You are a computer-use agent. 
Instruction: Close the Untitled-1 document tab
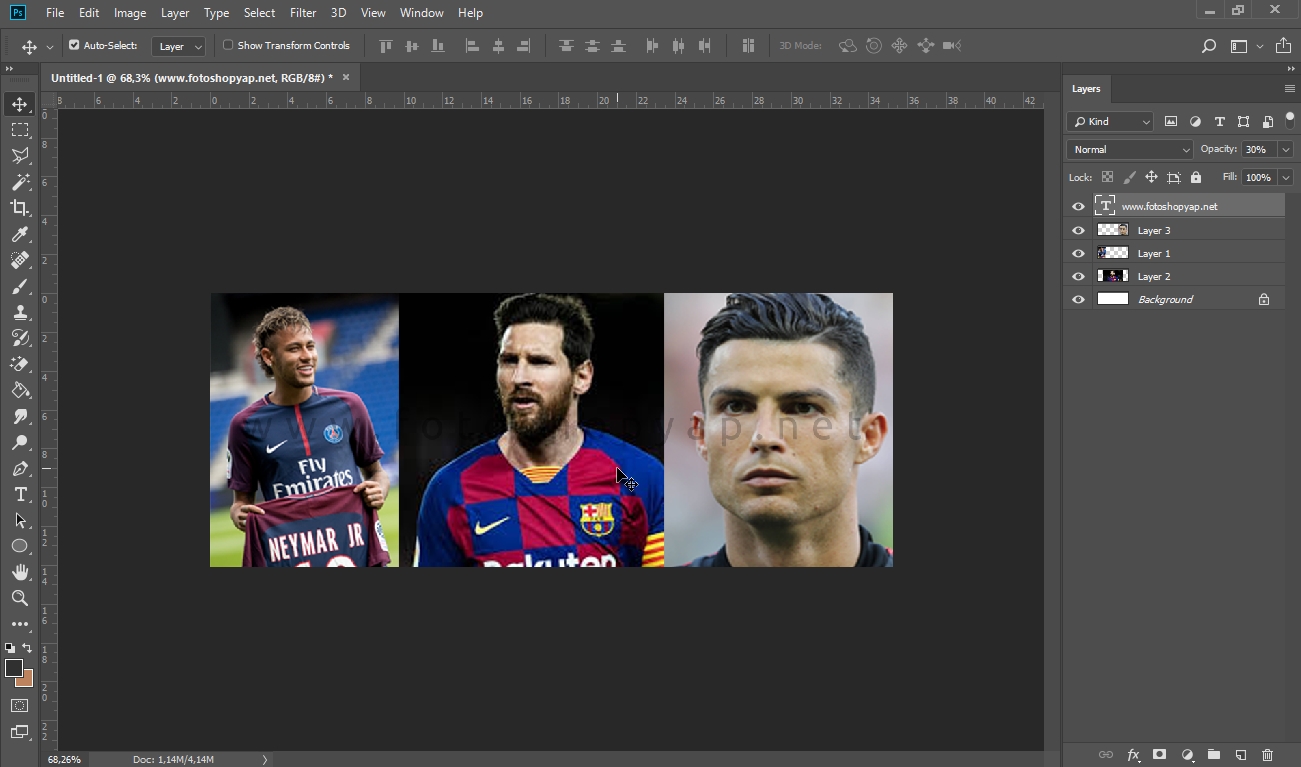click(346, 77)
